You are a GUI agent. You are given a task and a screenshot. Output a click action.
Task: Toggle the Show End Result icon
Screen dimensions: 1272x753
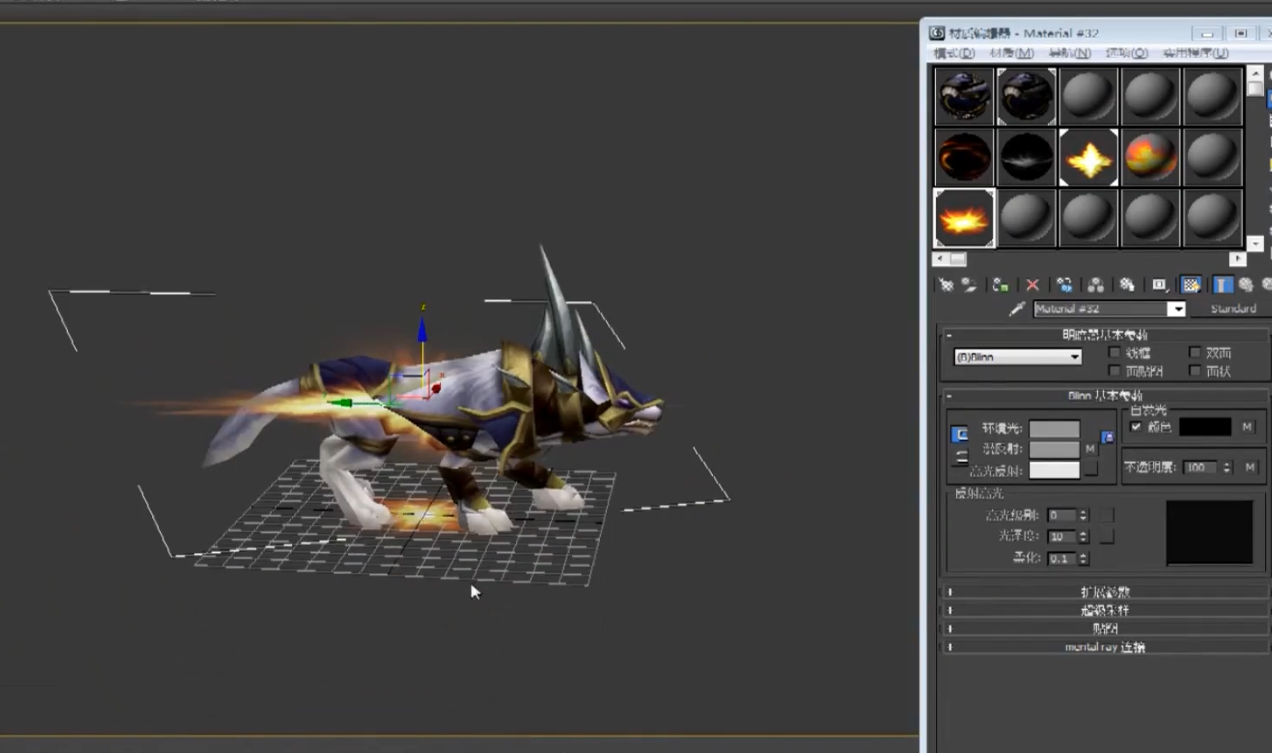coord(1222,285)
